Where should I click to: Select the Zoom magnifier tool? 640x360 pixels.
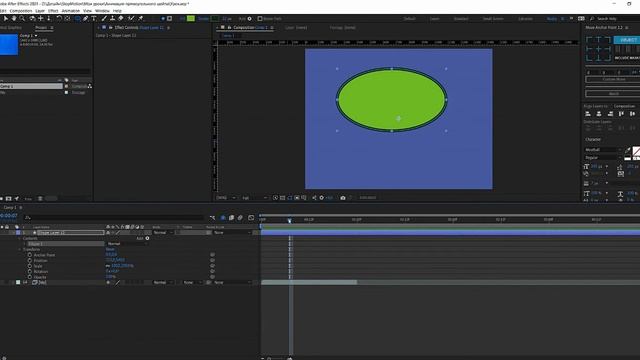(22, 18)
